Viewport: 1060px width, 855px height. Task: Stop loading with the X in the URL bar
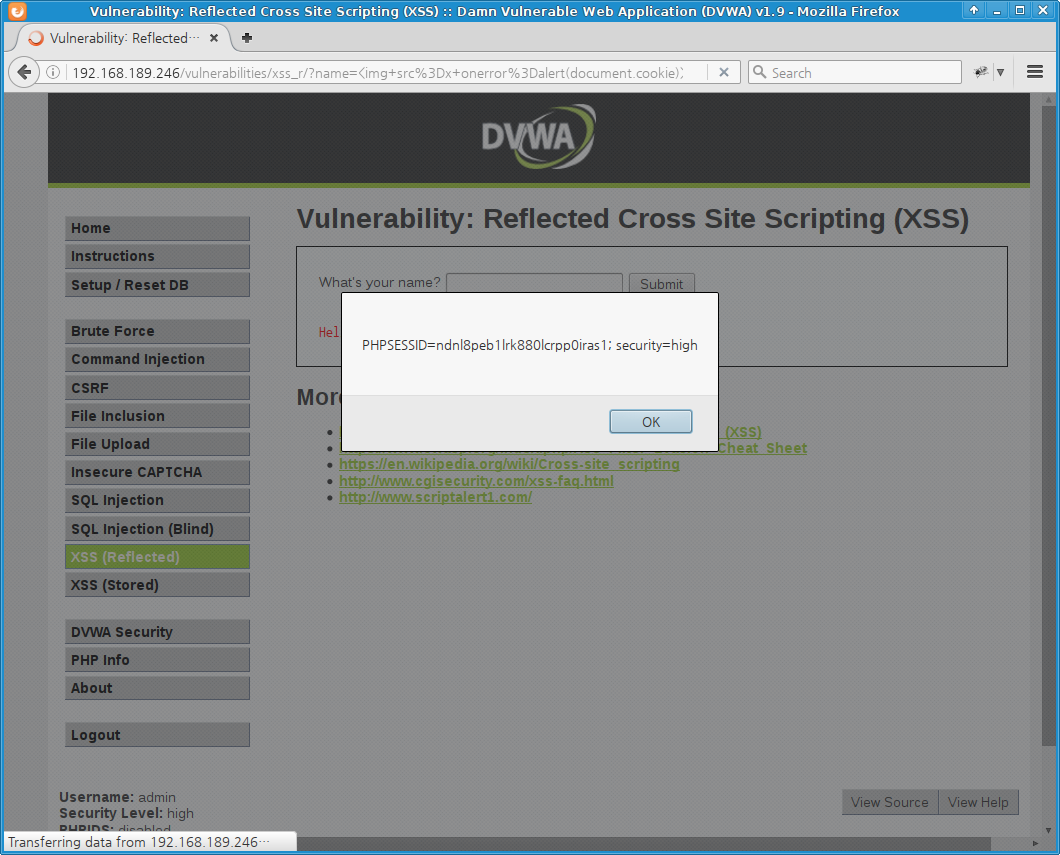coord(723,72)
